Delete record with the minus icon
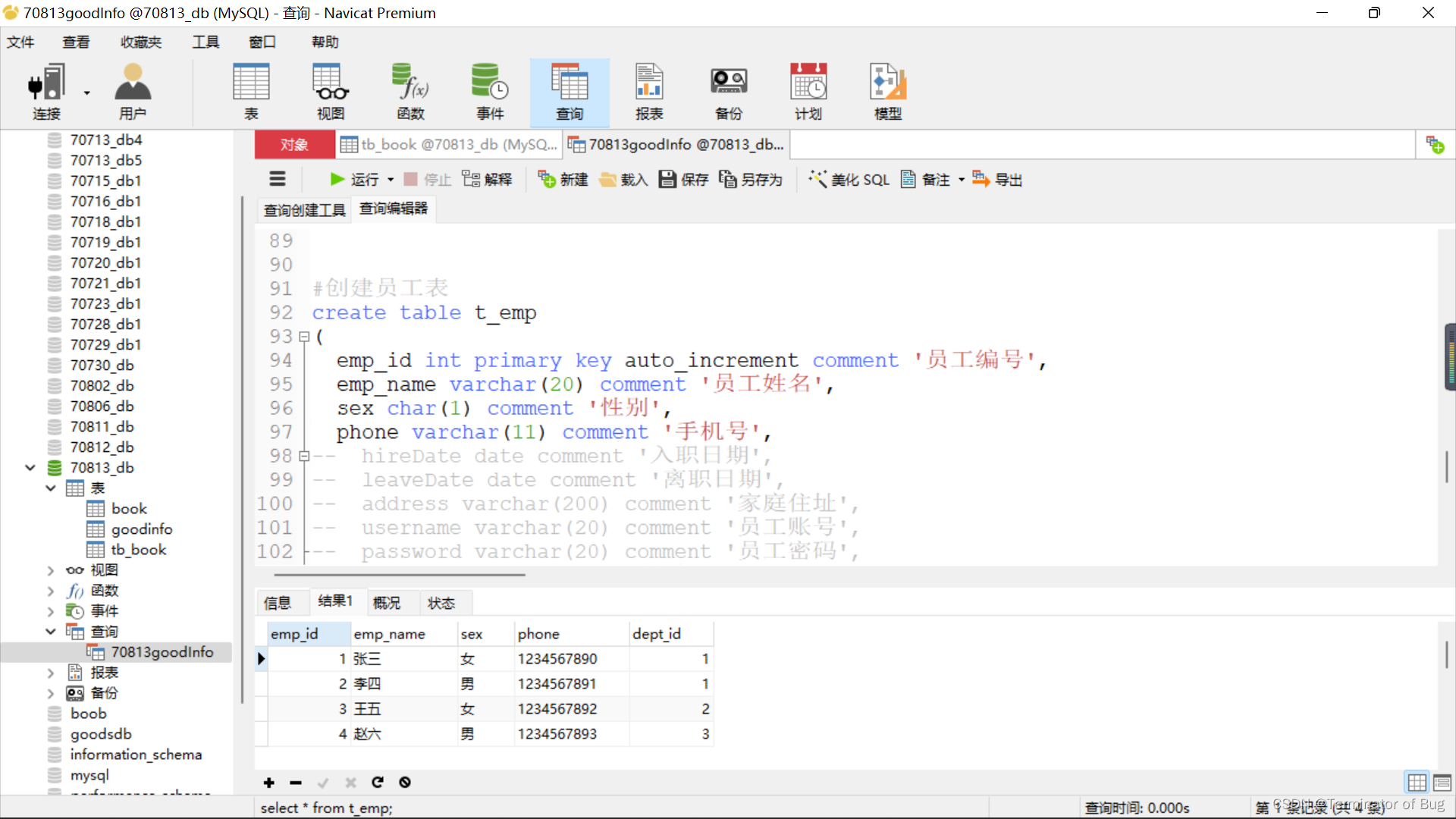Screen dimensions: 1456x819 (296, 783)
